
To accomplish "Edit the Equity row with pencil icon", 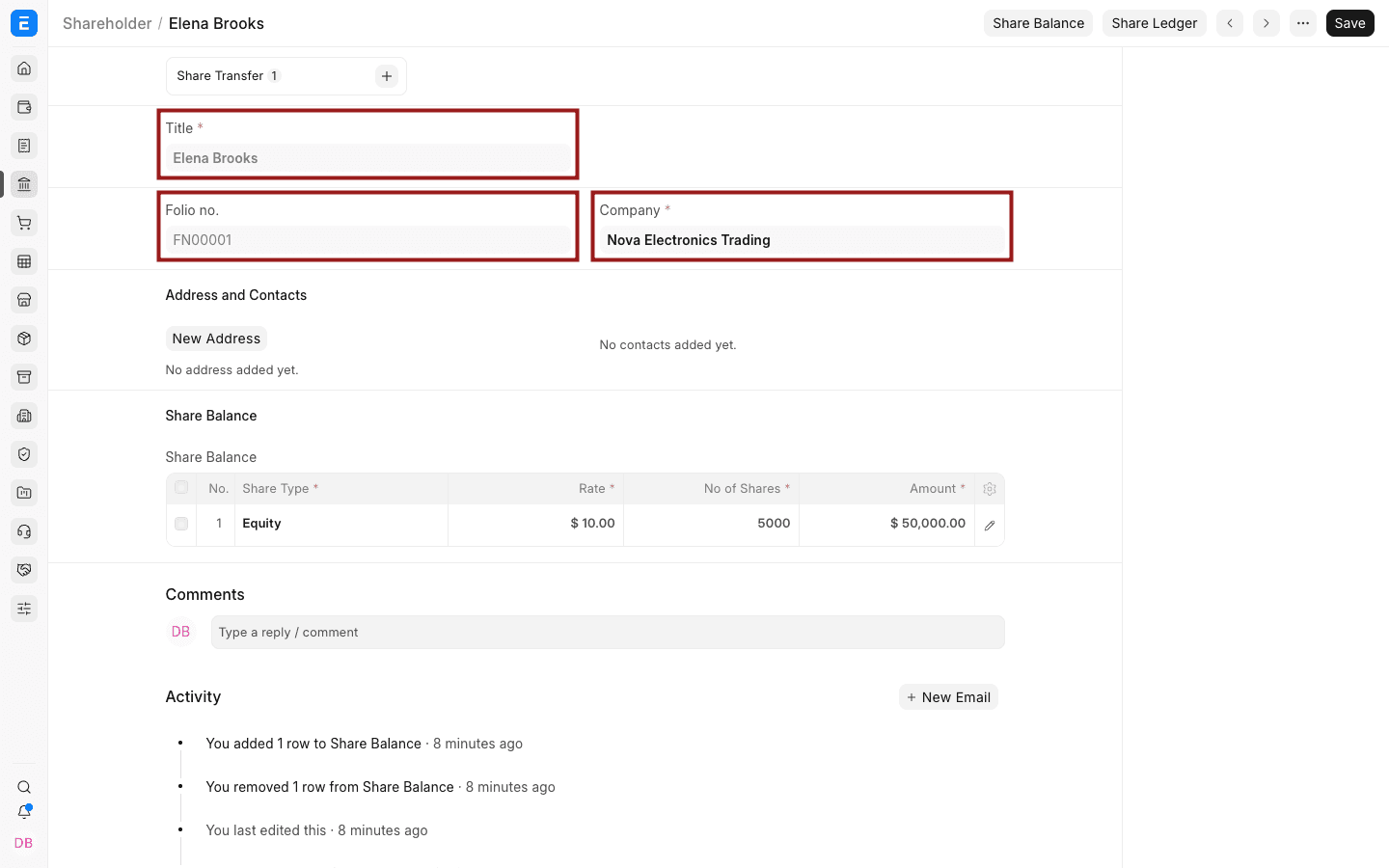I will pyautogui.click(x=990, y=526).
